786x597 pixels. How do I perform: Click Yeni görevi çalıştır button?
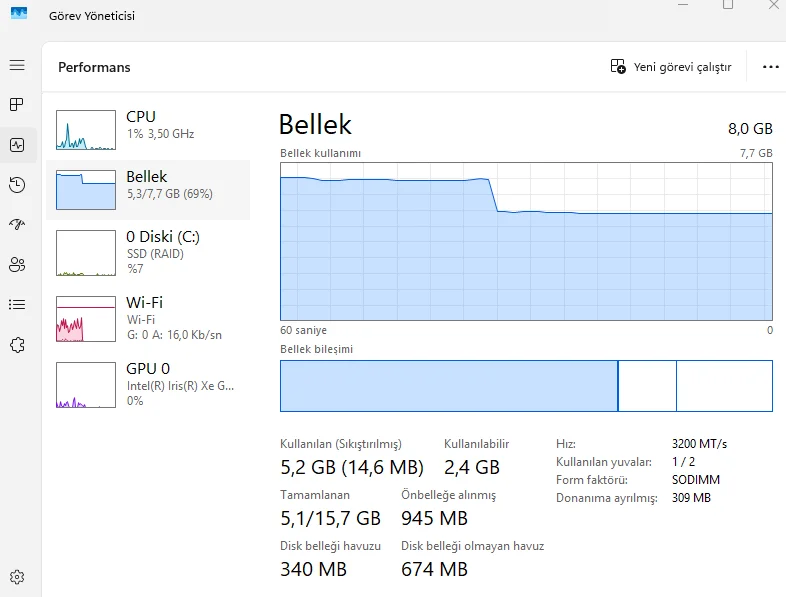click(671, 67)
